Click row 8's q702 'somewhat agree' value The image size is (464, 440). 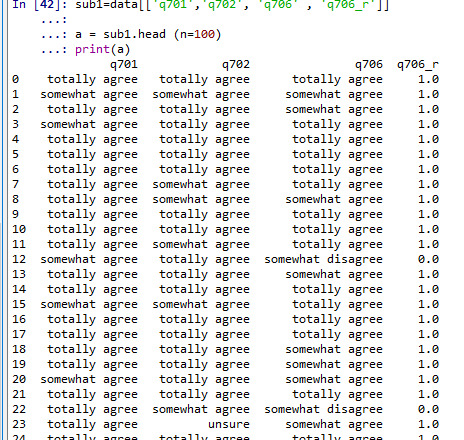coord(201,200)
